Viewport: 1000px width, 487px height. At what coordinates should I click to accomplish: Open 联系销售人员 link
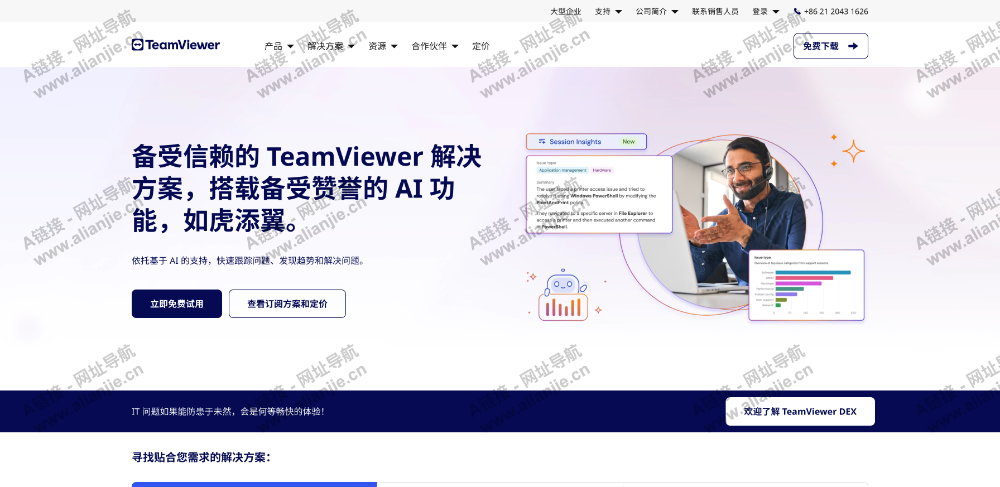click(x=715, y=11)
